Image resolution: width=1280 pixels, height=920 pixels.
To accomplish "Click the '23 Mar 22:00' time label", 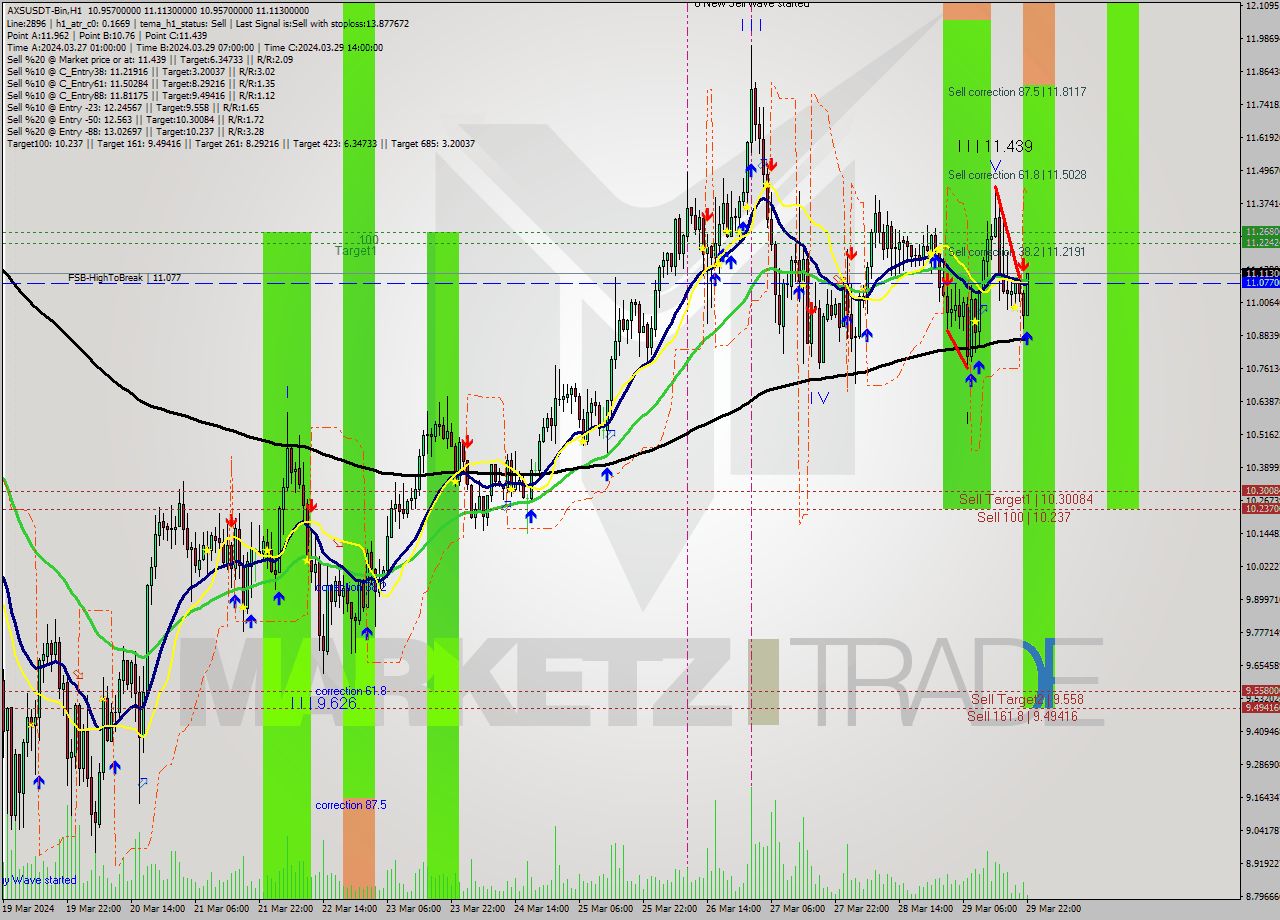I will coord(478,909).
